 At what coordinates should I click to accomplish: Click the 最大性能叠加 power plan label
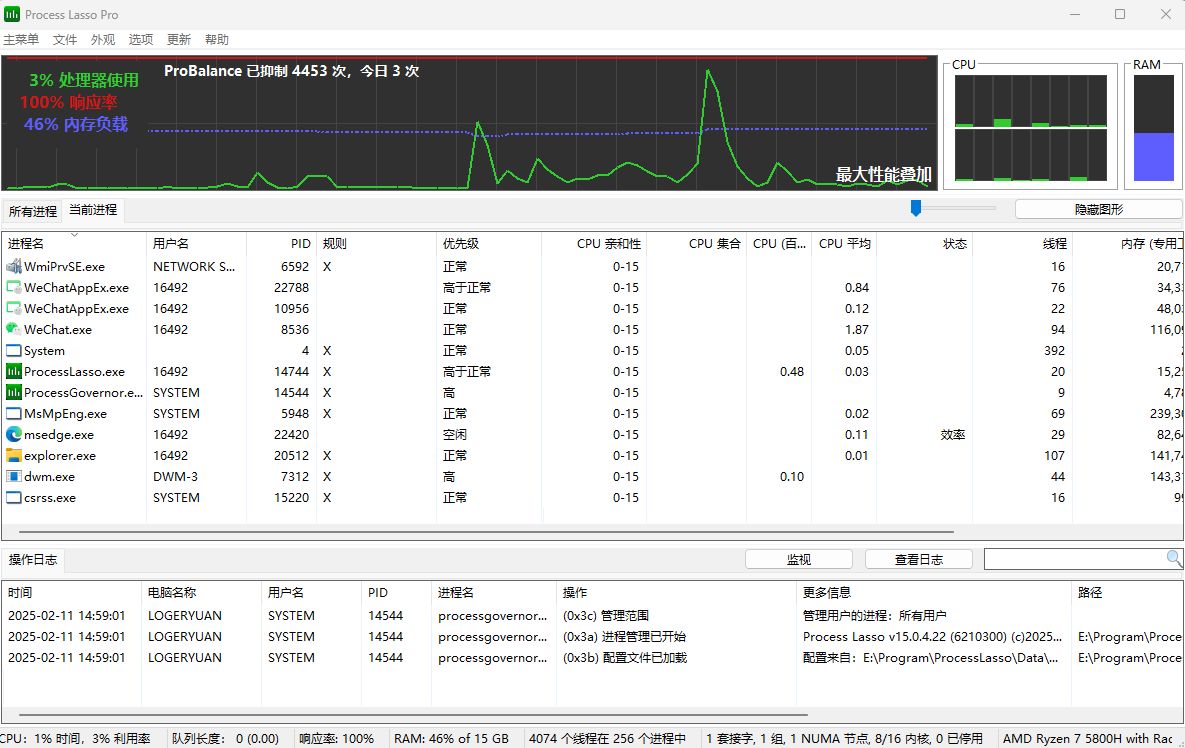coord(883,175)
